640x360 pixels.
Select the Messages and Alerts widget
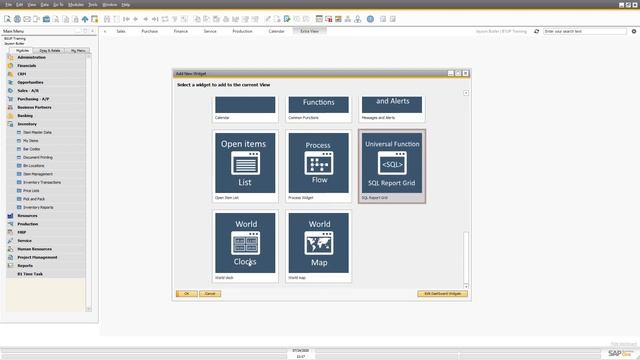click(392, 109)
